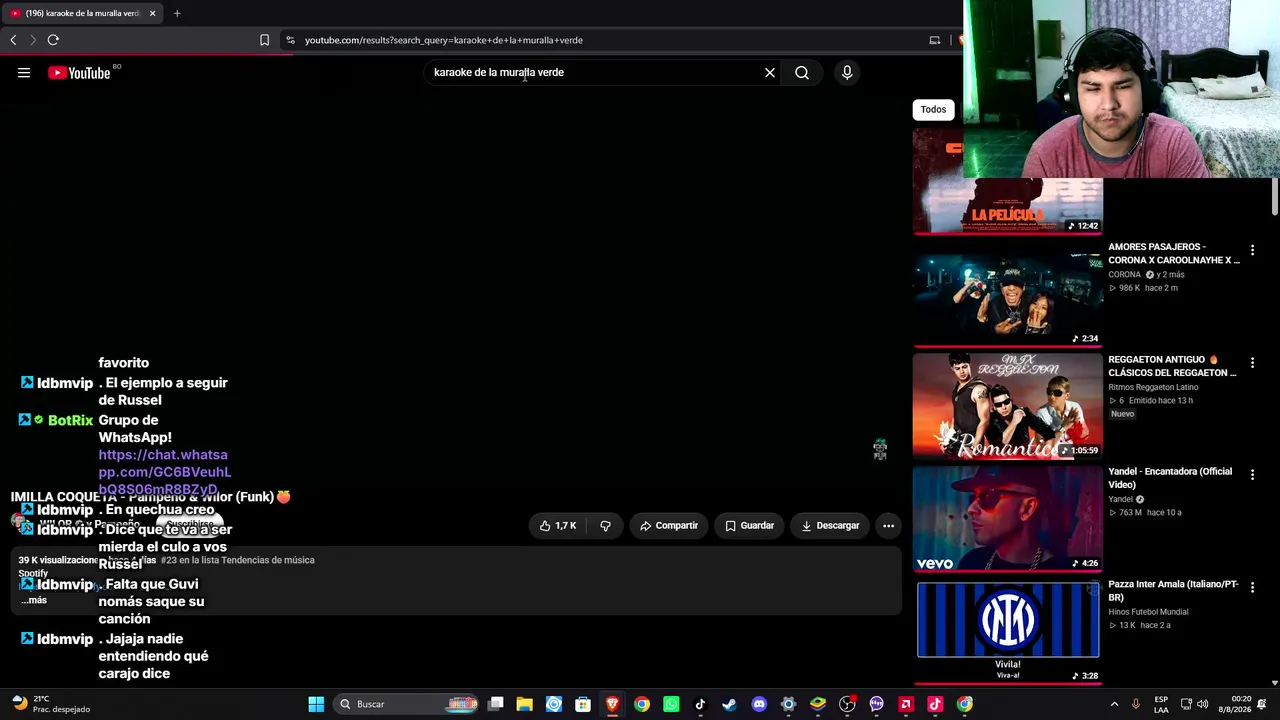
Task: Select the Todos filter chip
Action: (x=933, y=109)
